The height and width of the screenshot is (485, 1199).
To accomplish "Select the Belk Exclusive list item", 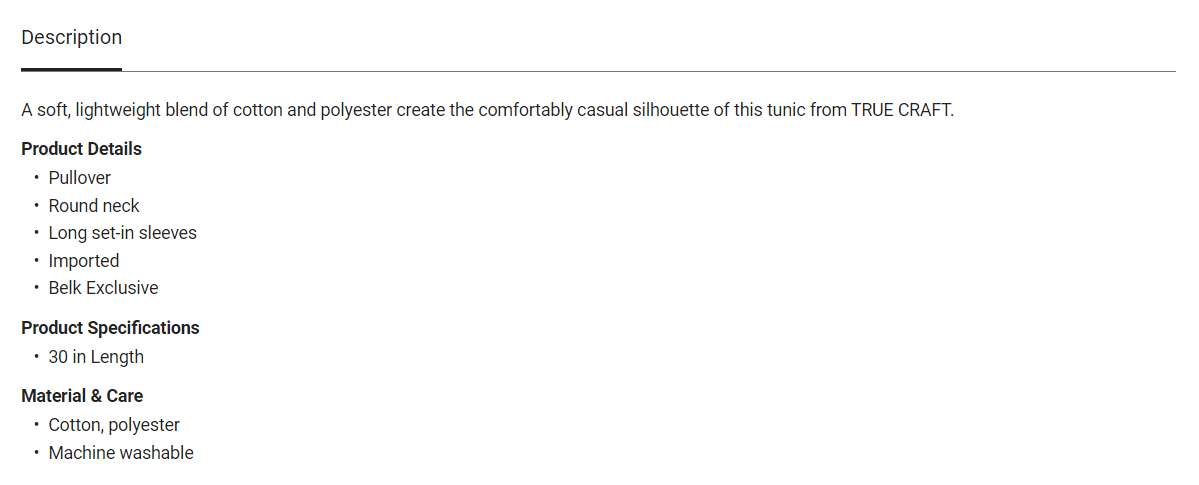I will coord(103,288).
